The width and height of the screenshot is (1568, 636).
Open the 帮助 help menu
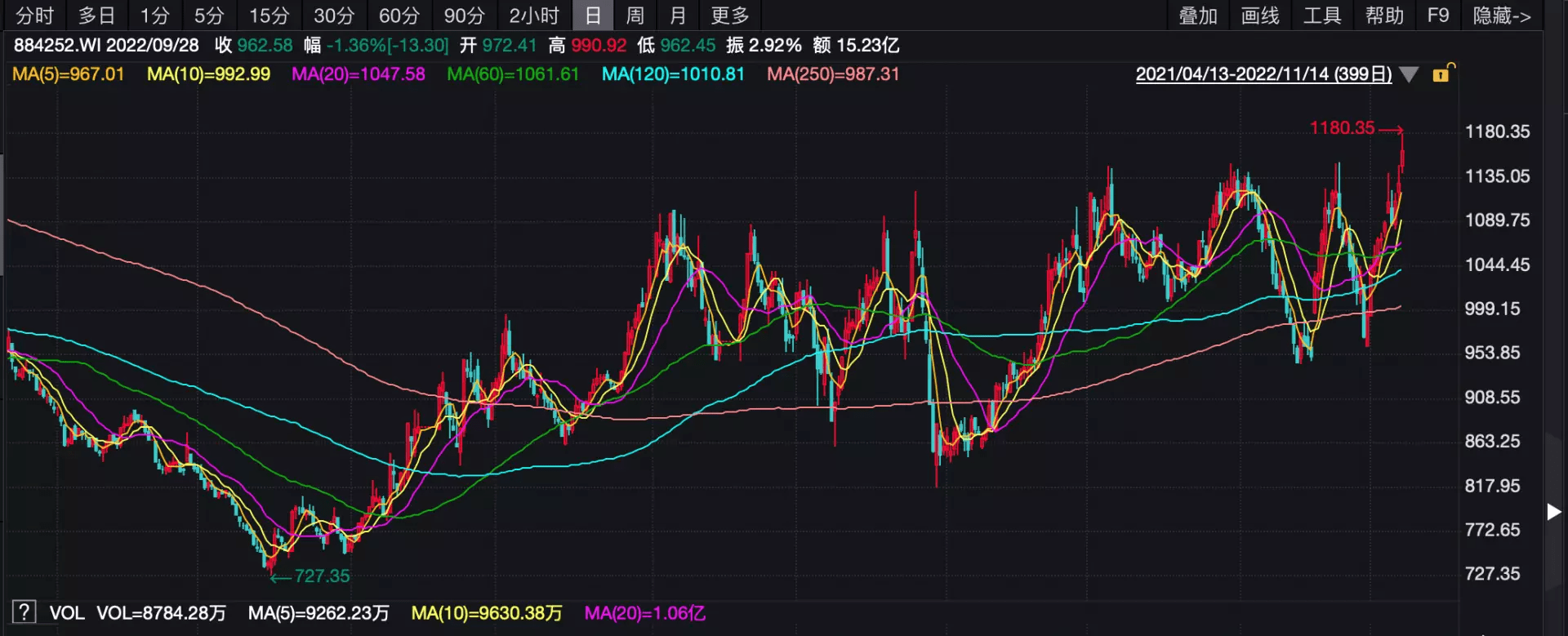[1384, 16]
